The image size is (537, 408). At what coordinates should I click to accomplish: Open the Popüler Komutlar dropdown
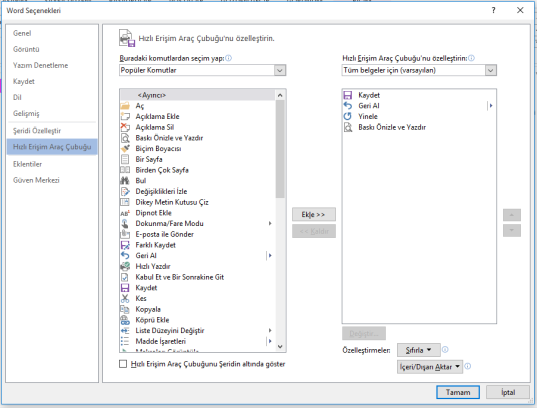point(202,70)
